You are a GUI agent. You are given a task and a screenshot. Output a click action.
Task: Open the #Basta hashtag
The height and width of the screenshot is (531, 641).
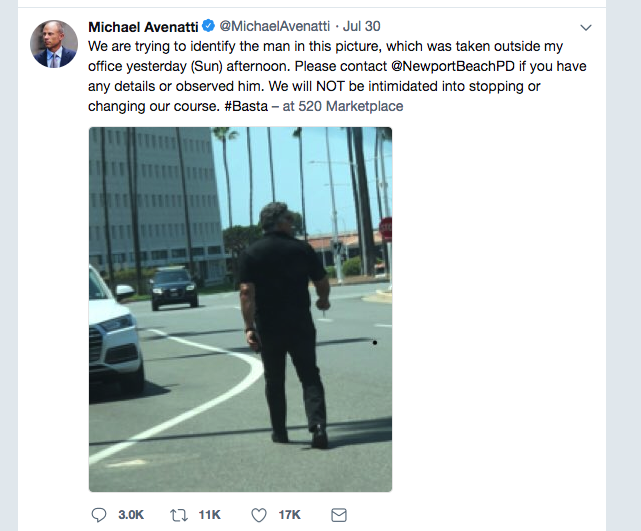pyautogui.click(x=246, y=106)
